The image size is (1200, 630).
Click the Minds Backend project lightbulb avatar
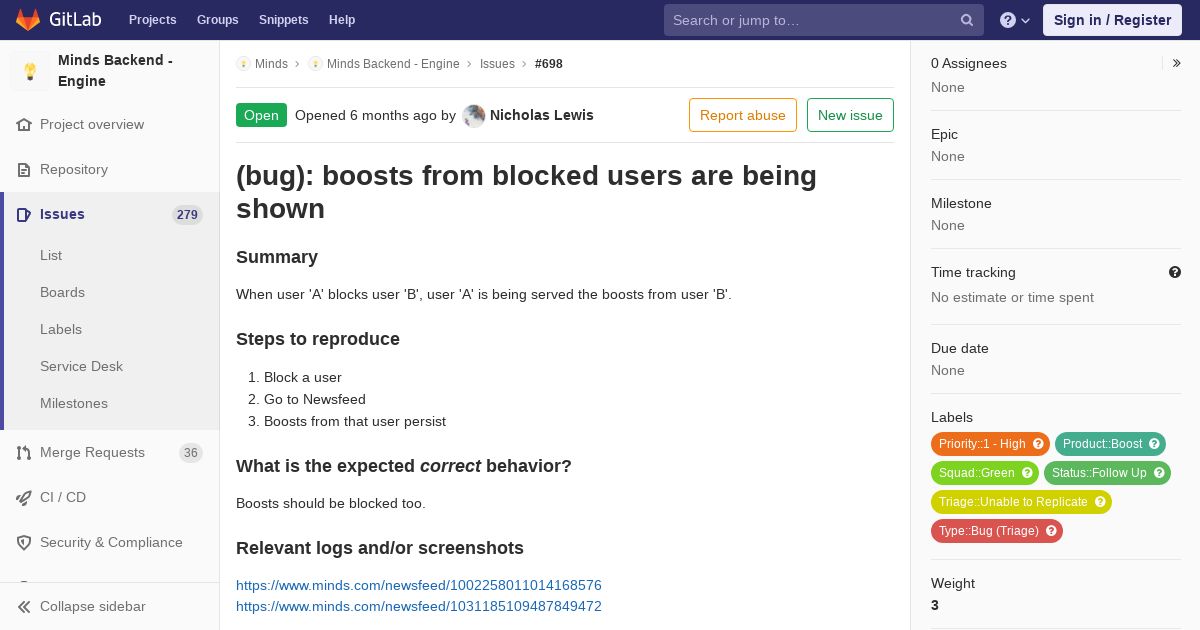pos(30,71)
